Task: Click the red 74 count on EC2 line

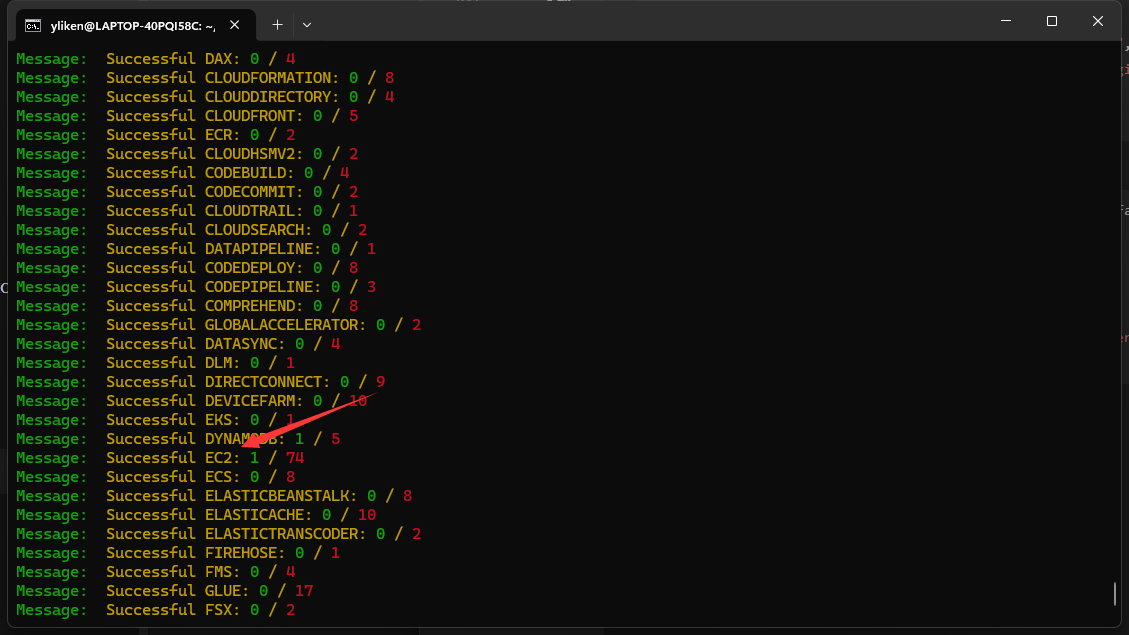Action: tap(294, 458)
